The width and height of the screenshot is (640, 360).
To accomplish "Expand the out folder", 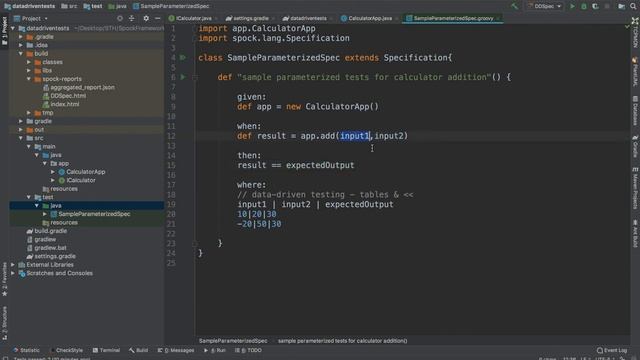I will (x=20, y=129).
